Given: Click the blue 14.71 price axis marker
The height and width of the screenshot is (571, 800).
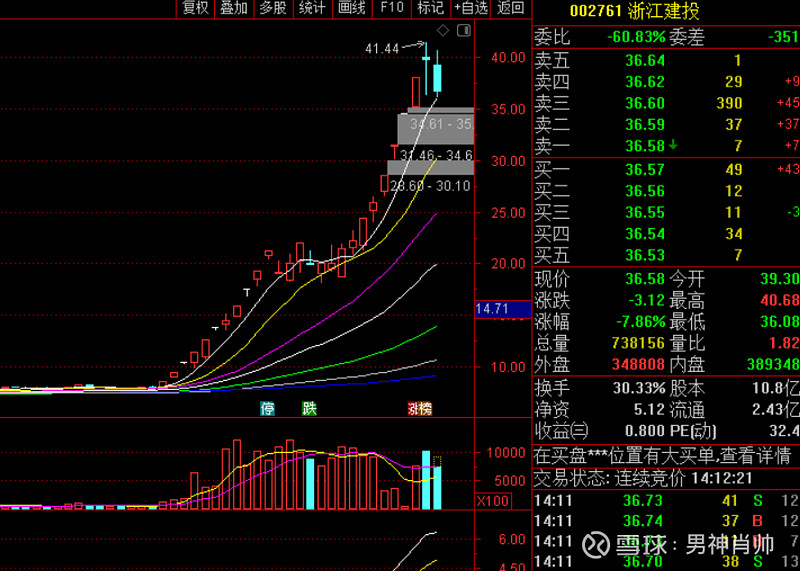Looking at the screenshot, I should pos(503,309).
